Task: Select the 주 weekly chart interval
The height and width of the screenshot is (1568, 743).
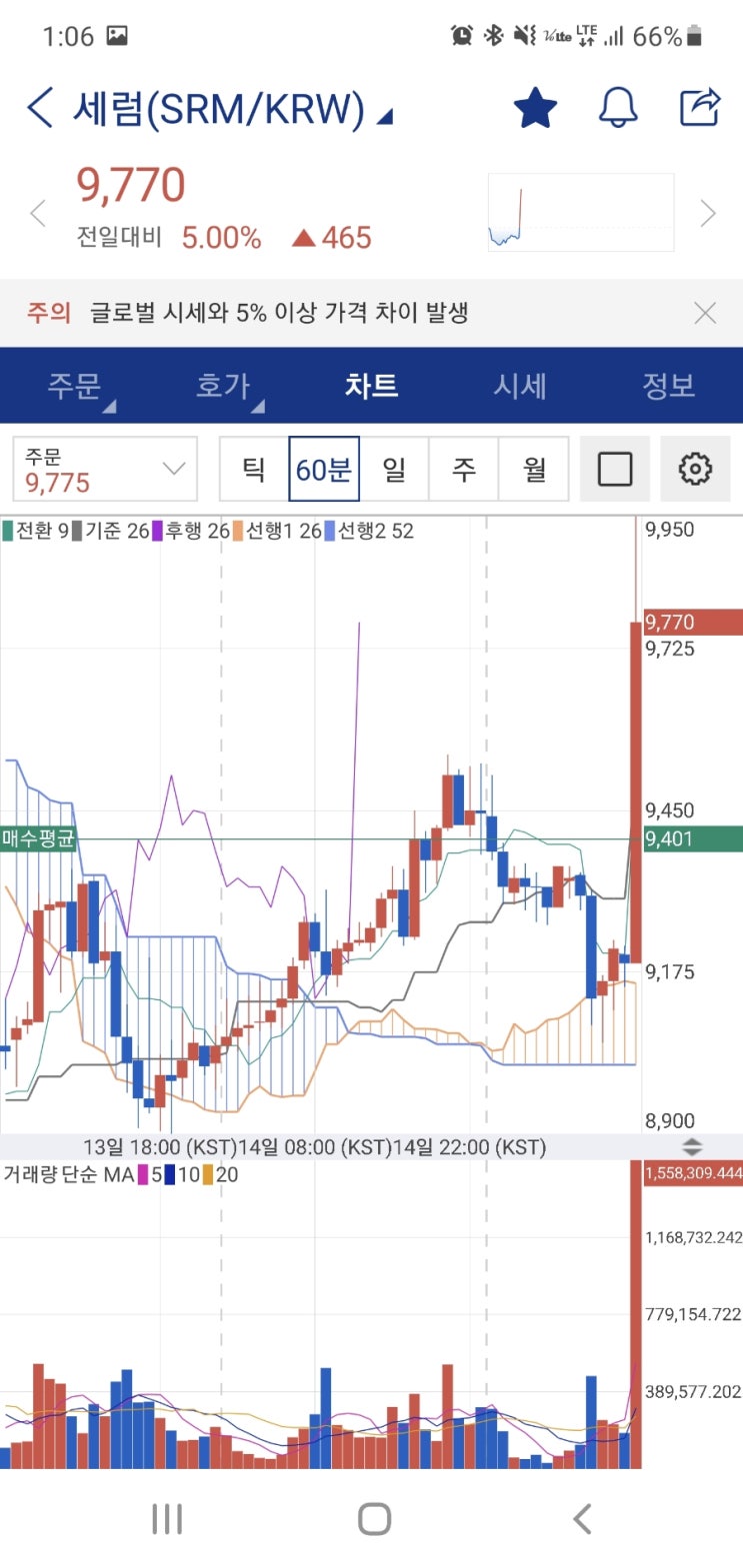Action: coord(464,469)
